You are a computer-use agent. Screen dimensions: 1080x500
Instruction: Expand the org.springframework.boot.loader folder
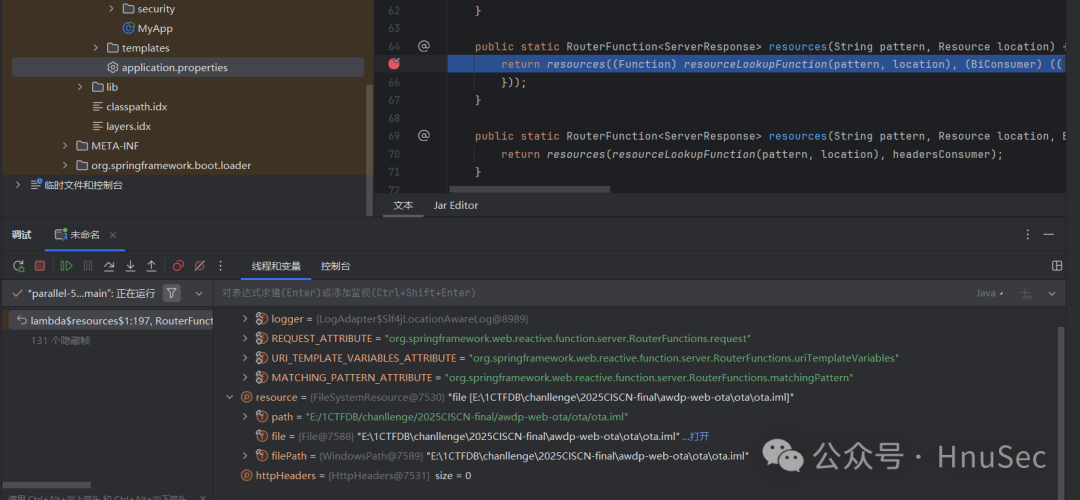click(65, 165)
